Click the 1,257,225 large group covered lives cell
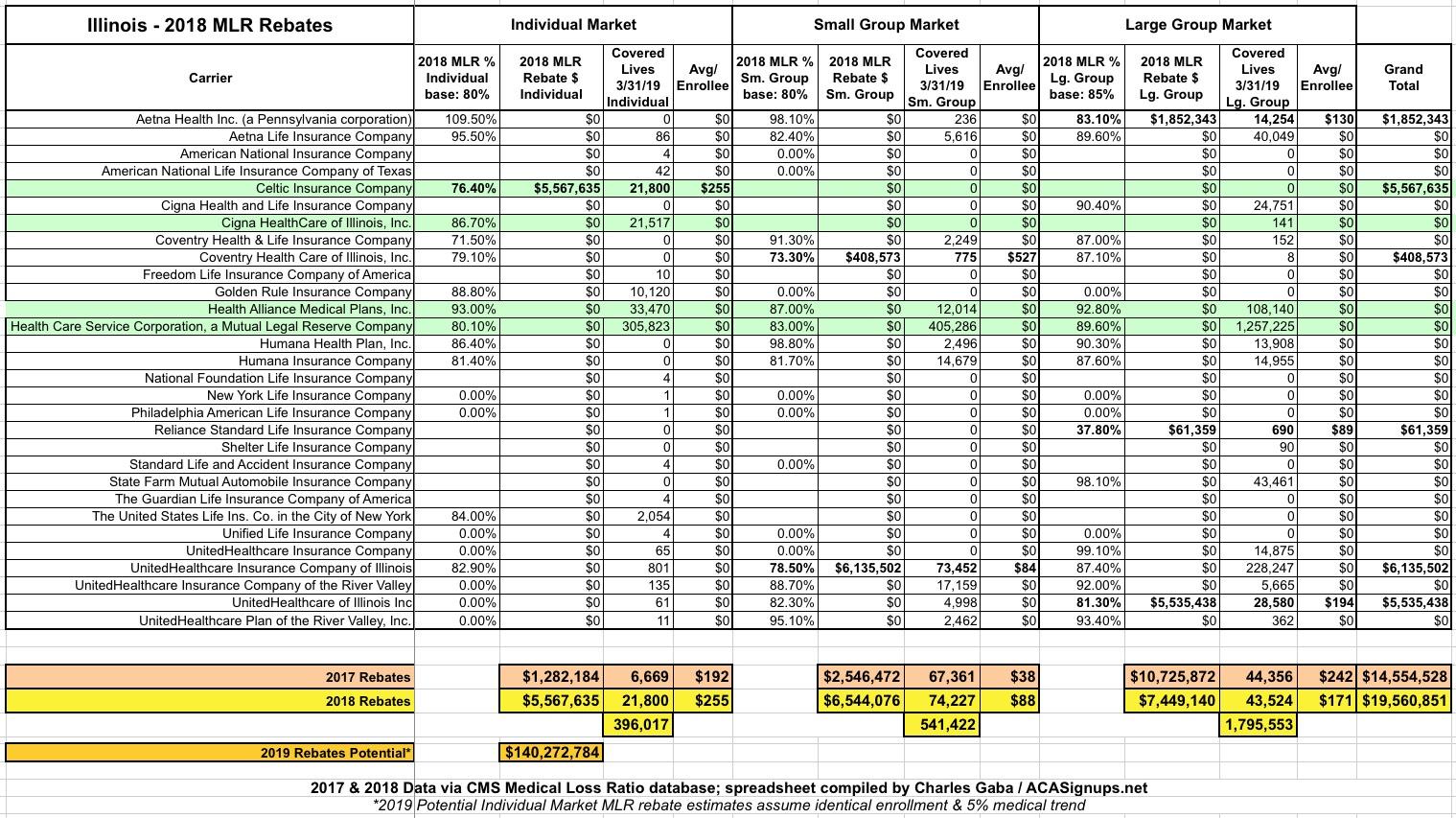The width and height of the screenshot is (1456, 818). coord(1258,326)
